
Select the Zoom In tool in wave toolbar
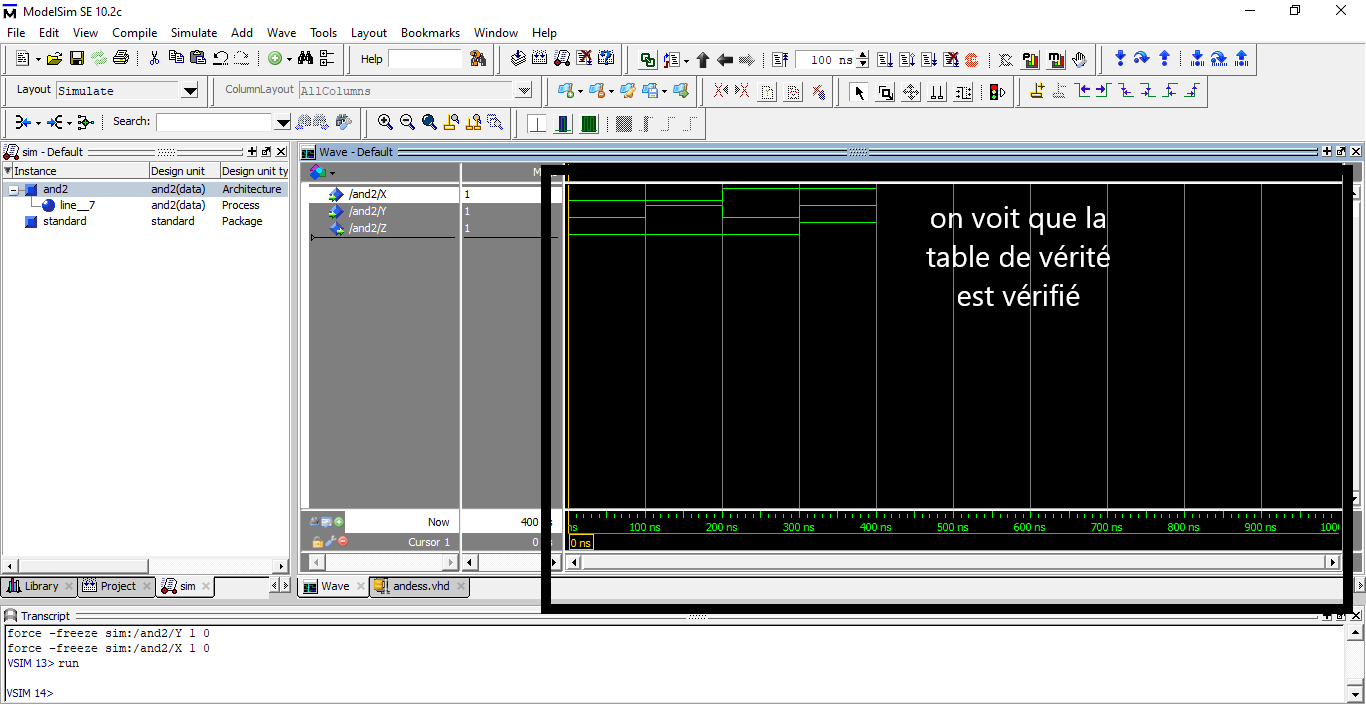[x=384, y=122]
